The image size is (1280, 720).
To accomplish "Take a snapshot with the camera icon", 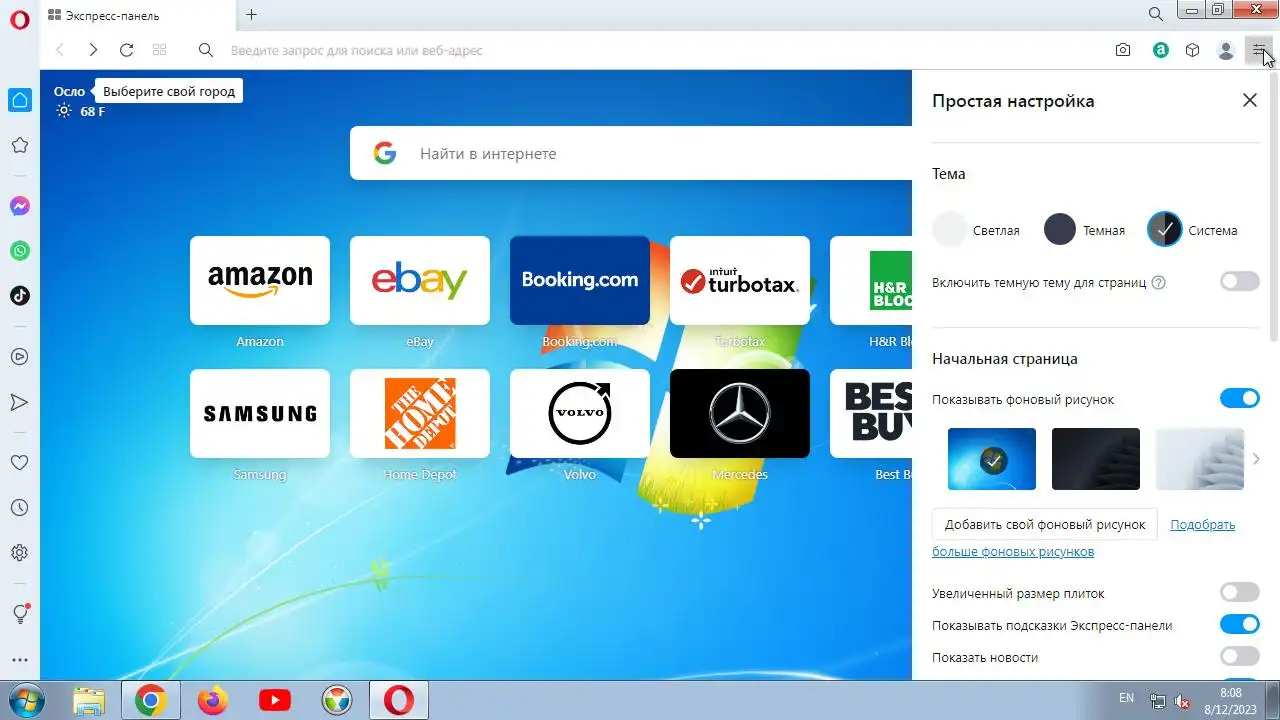I will pyautogui.click(x=1123, y=50).
